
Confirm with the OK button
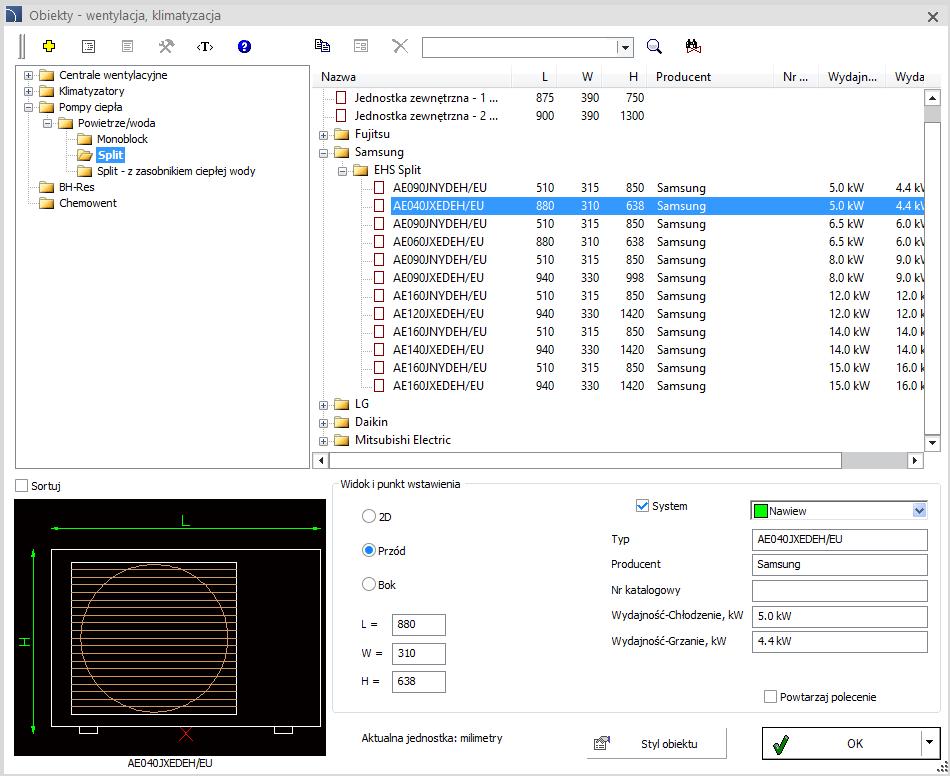coord(842,743)
